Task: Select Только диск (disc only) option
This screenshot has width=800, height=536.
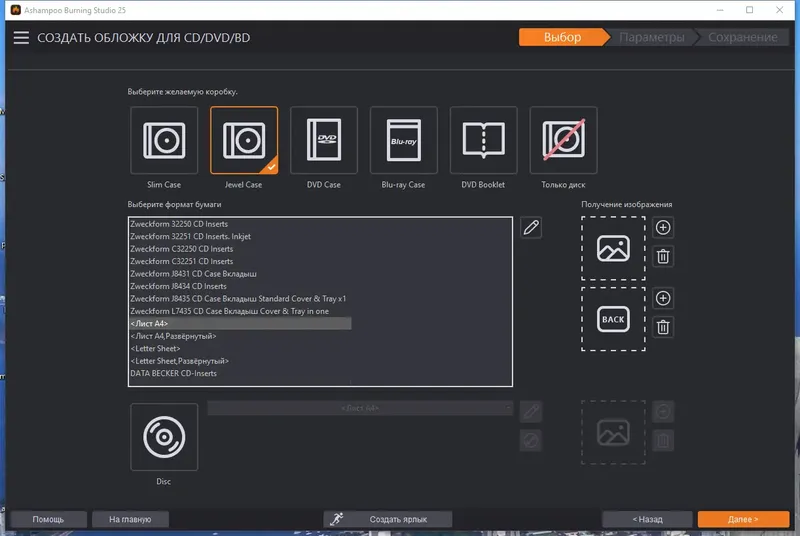Action: [563, 140]
